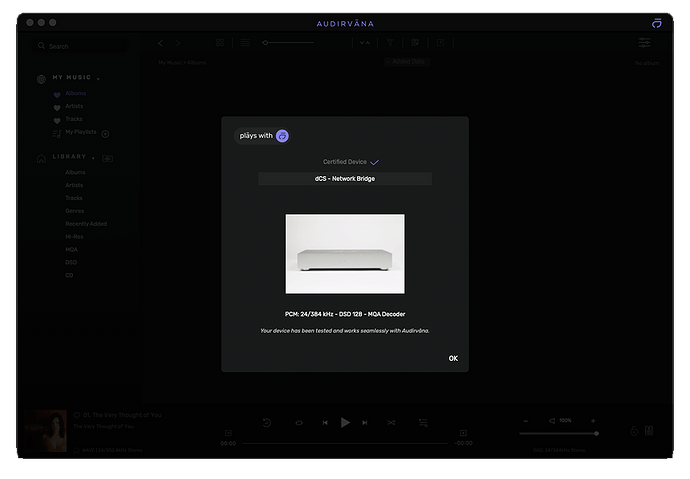
Task: Open the DSD library category
Action: click(x=71, y=263)
